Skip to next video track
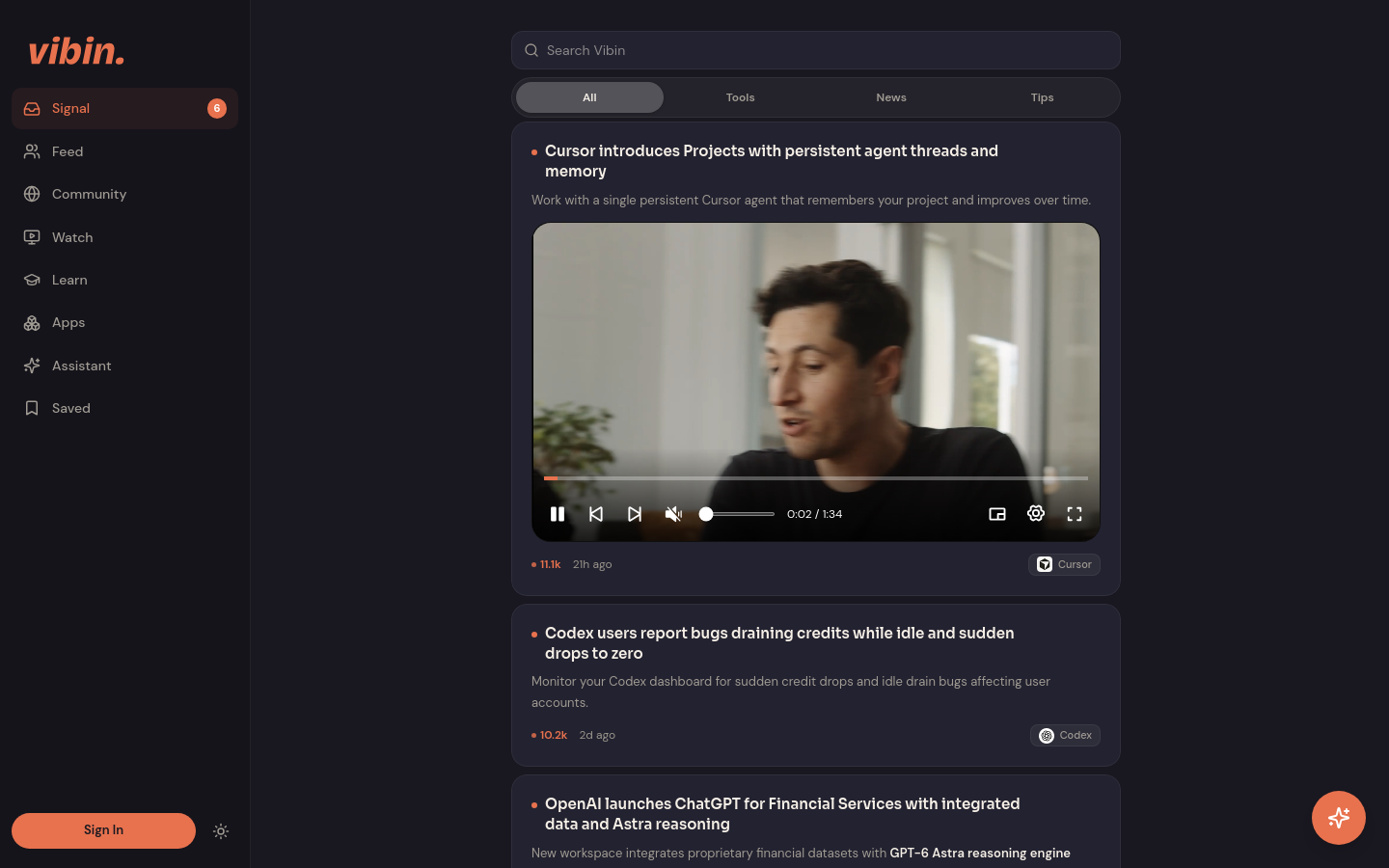 pyautogui.click(x=635, y=514)
